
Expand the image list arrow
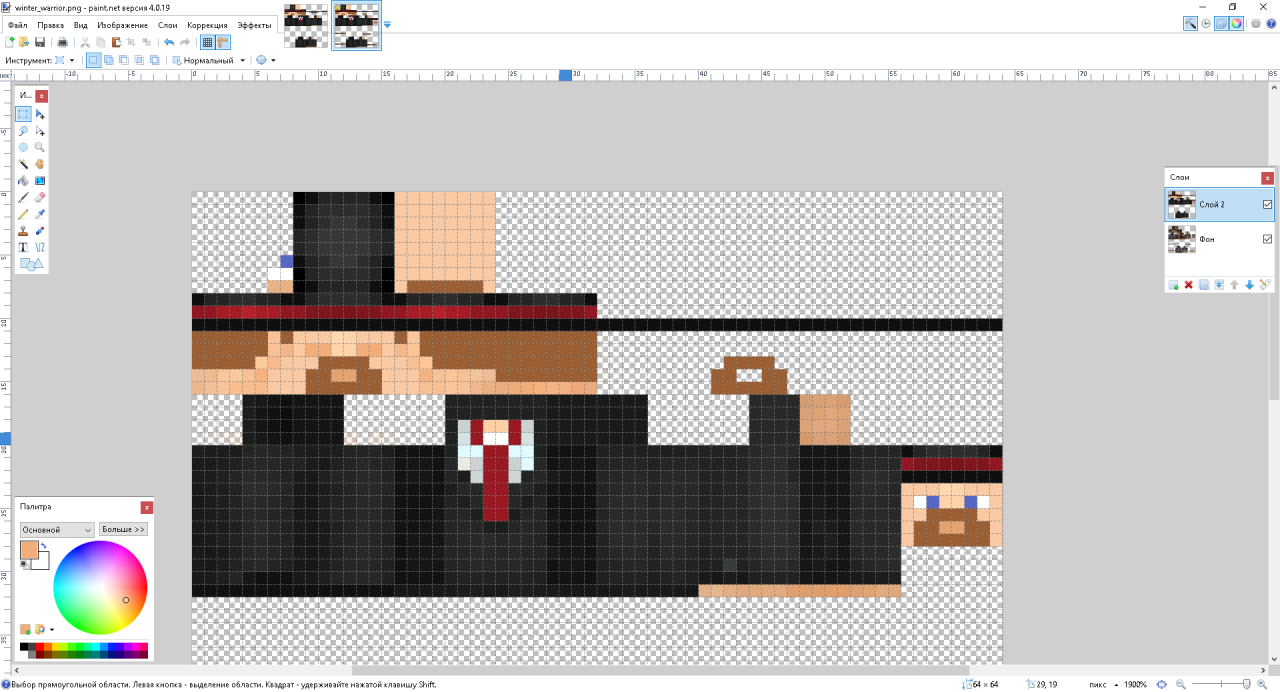[x=387, y=24]
